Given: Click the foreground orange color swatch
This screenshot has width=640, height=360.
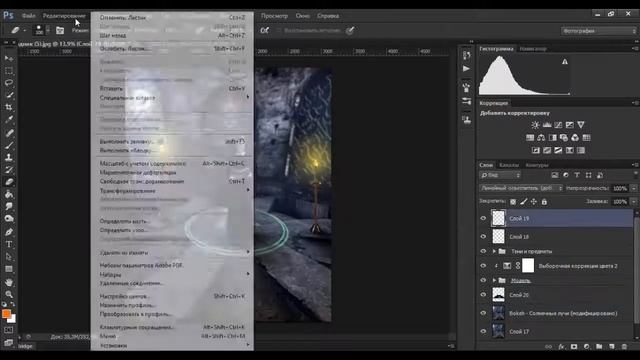Looking at the screenshot, I should (6, 313).
